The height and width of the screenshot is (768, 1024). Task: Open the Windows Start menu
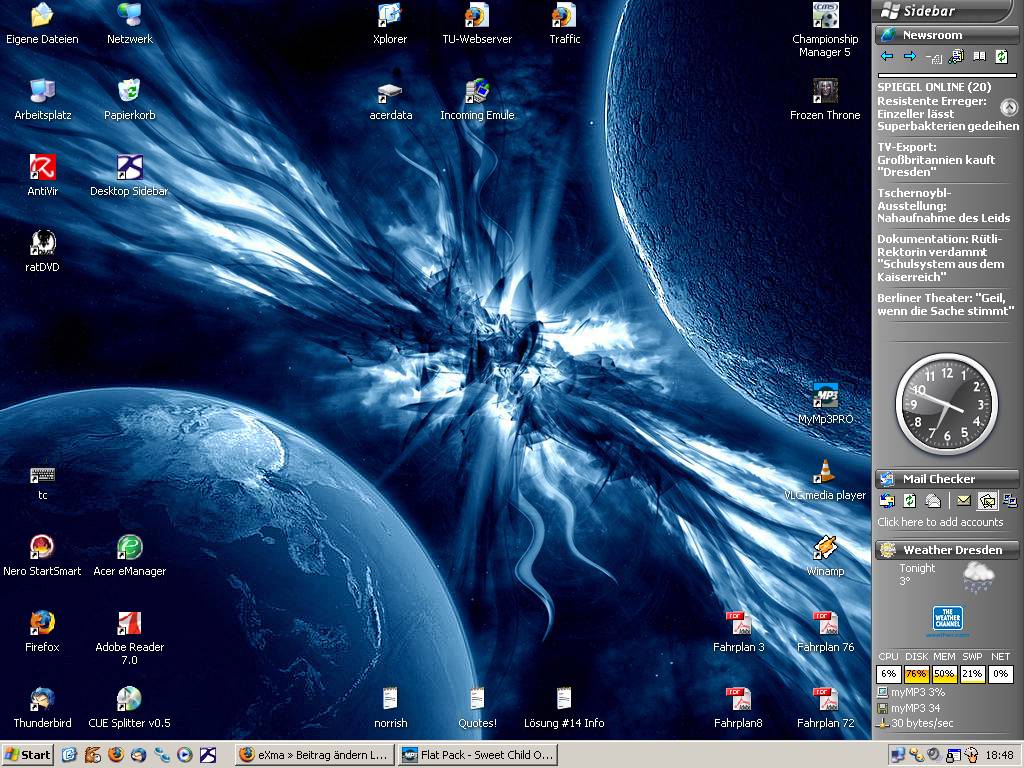27,755
